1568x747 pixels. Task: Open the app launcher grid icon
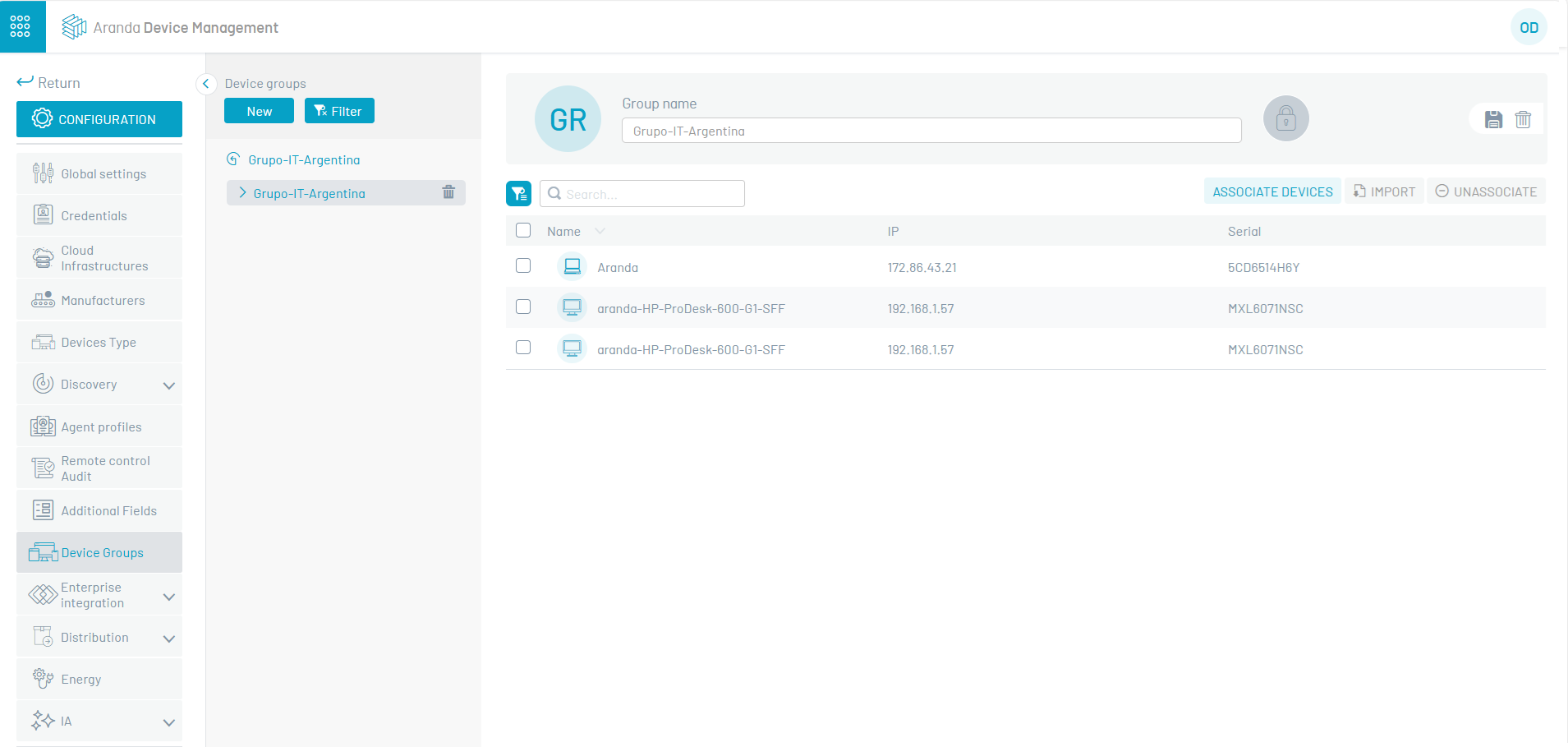21,26
